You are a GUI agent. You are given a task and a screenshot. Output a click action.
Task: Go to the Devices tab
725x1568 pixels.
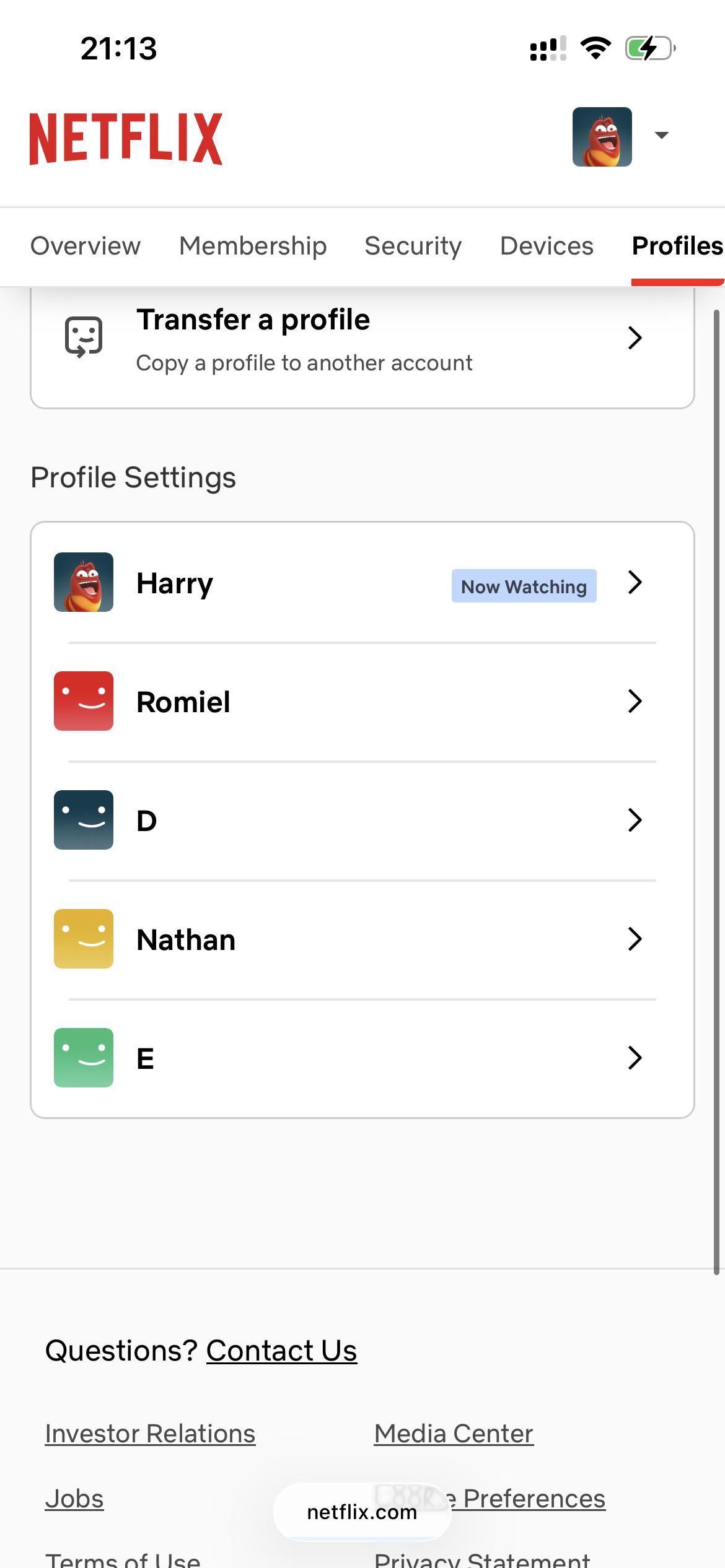coord(547,246)
